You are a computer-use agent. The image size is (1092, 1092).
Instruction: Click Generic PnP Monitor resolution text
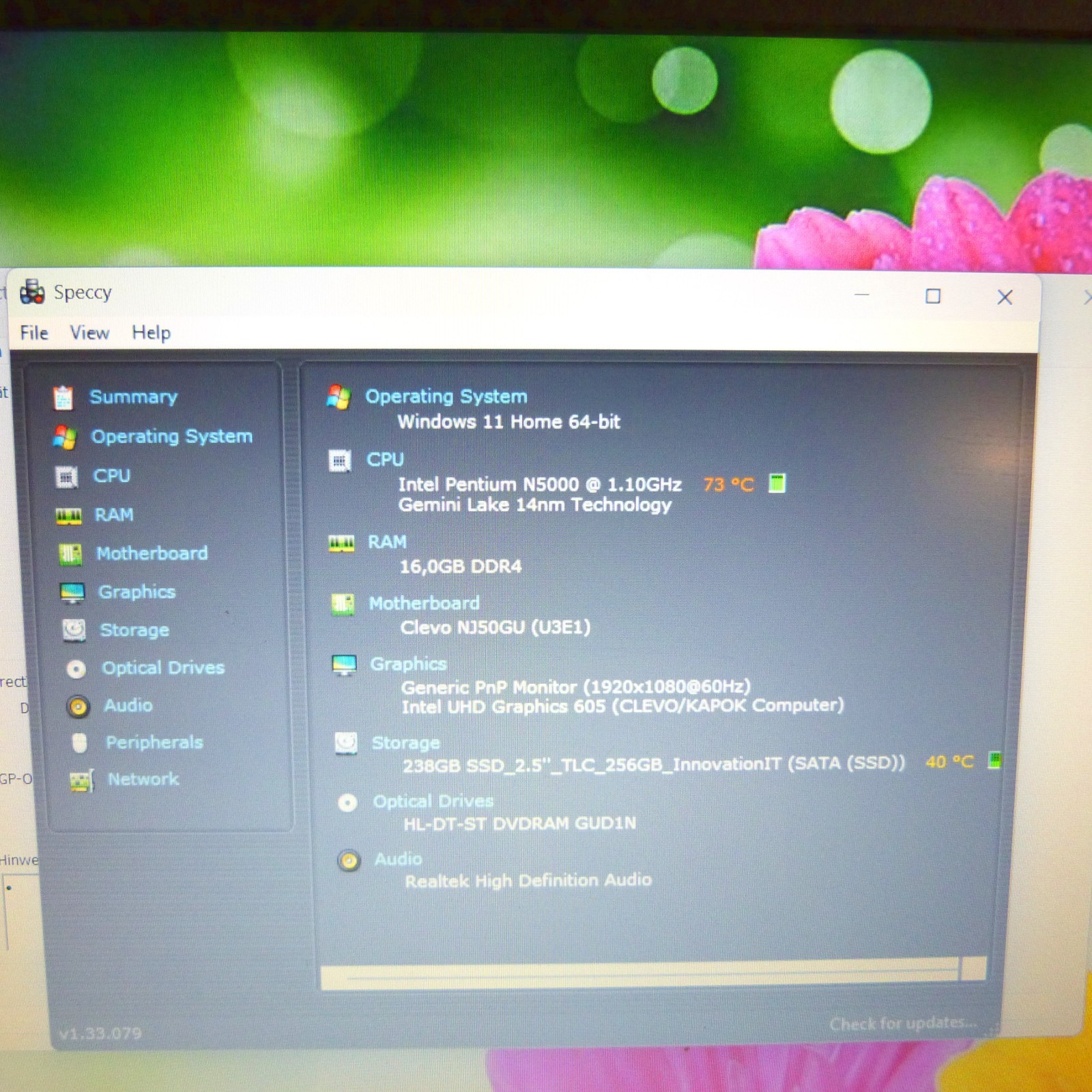[576, 687]
